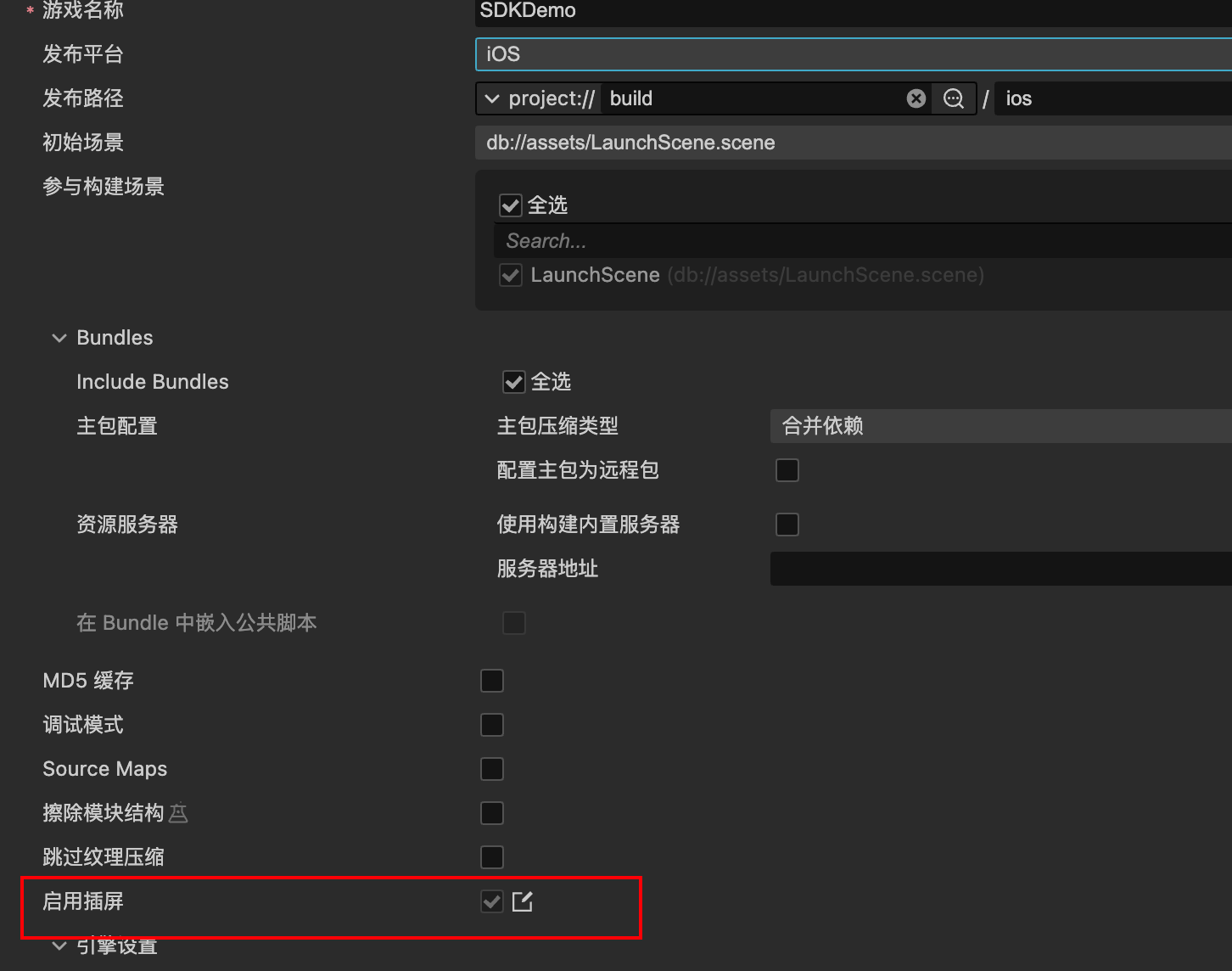Click the 服务器地址 input field
Viewport: 1232px width, 971px height.
[1001, 569]
